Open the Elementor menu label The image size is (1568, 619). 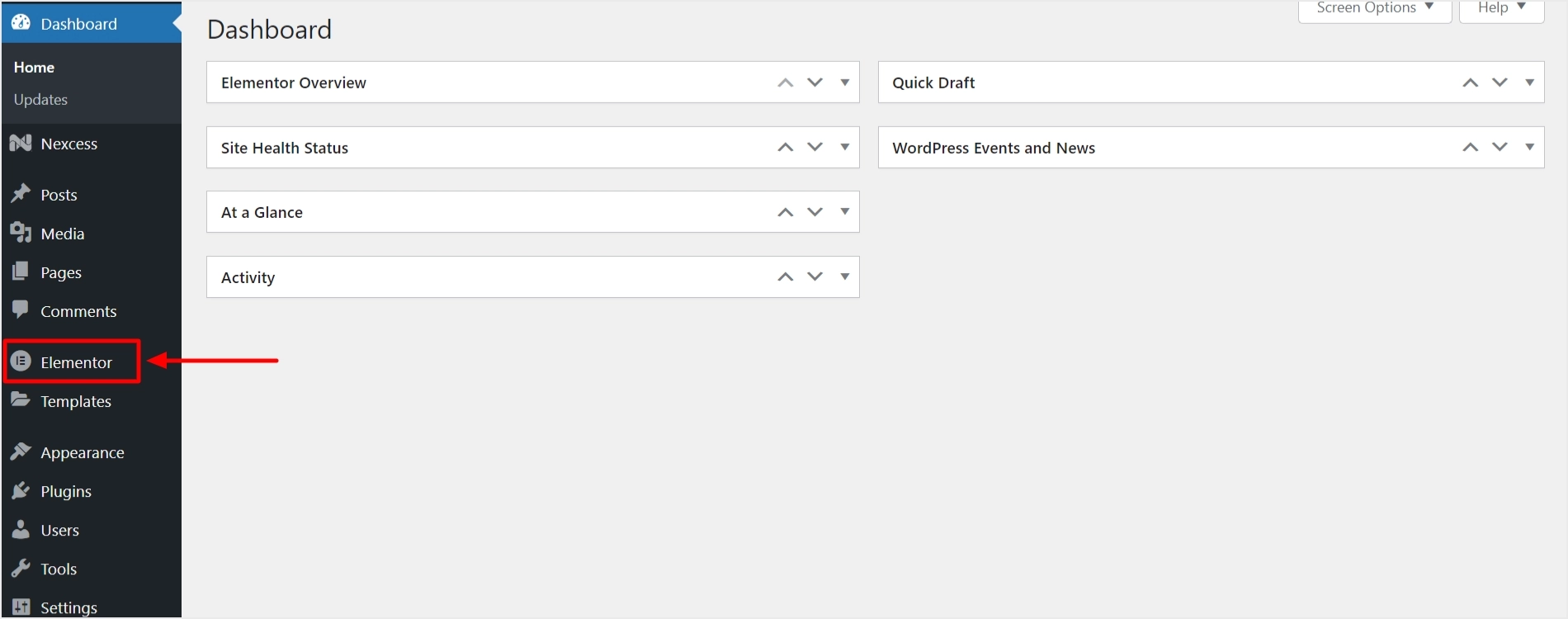(x=76, y=362)
